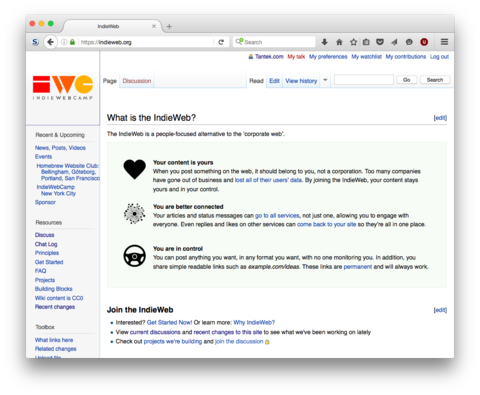Viewport: 480px width, 395px height.
Task: Follow the Get Started Now! link
Action: click(x=169, y=322)
